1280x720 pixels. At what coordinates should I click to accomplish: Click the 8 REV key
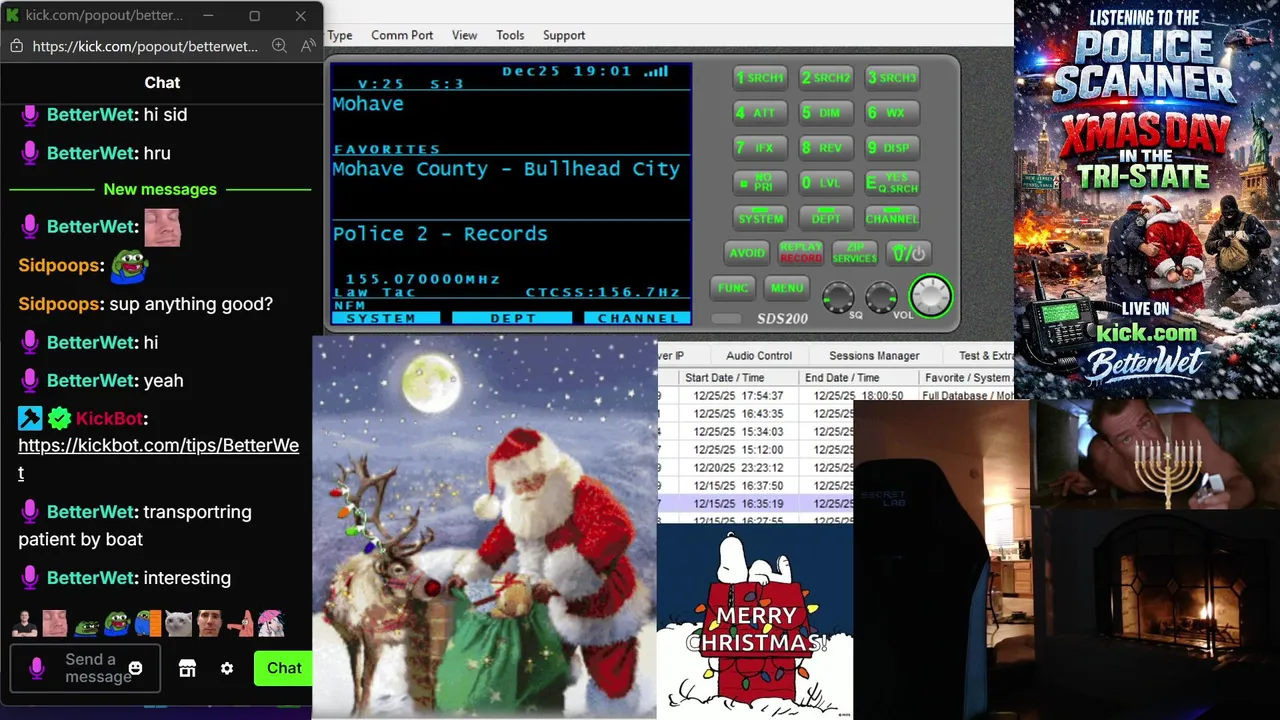point(826,147)
